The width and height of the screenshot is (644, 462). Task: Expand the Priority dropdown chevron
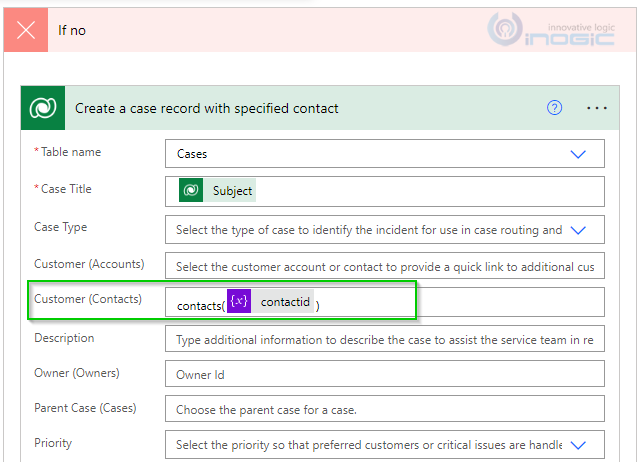click(577, 445)
